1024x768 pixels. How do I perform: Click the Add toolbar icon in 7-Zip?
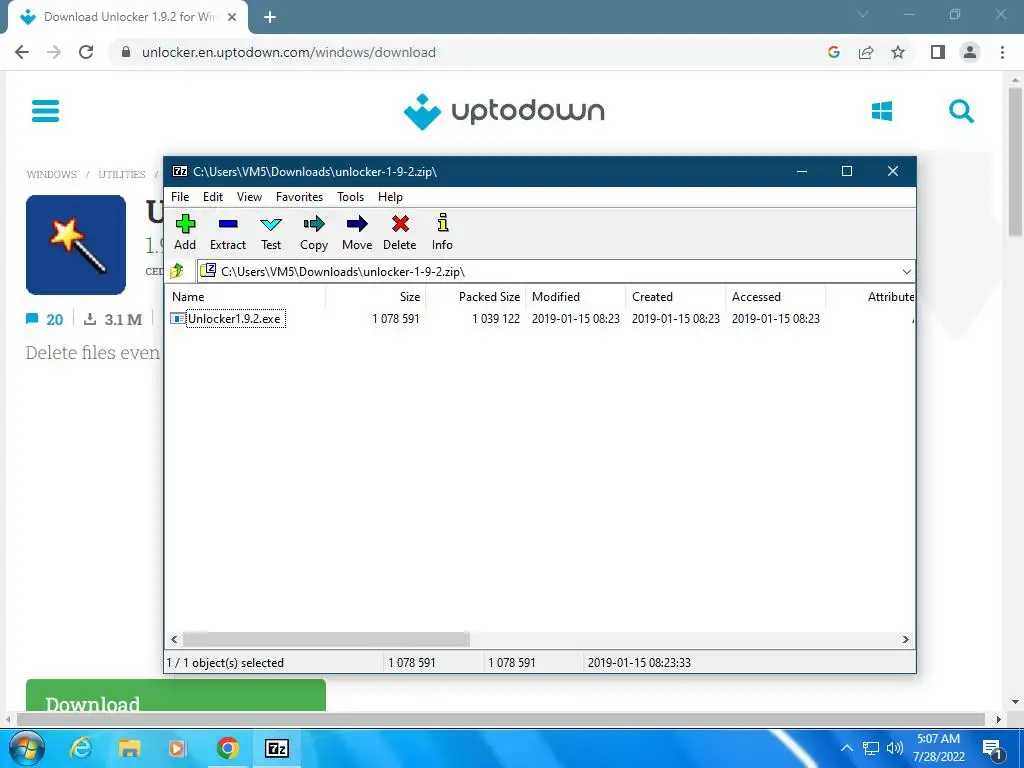(185, 224)
